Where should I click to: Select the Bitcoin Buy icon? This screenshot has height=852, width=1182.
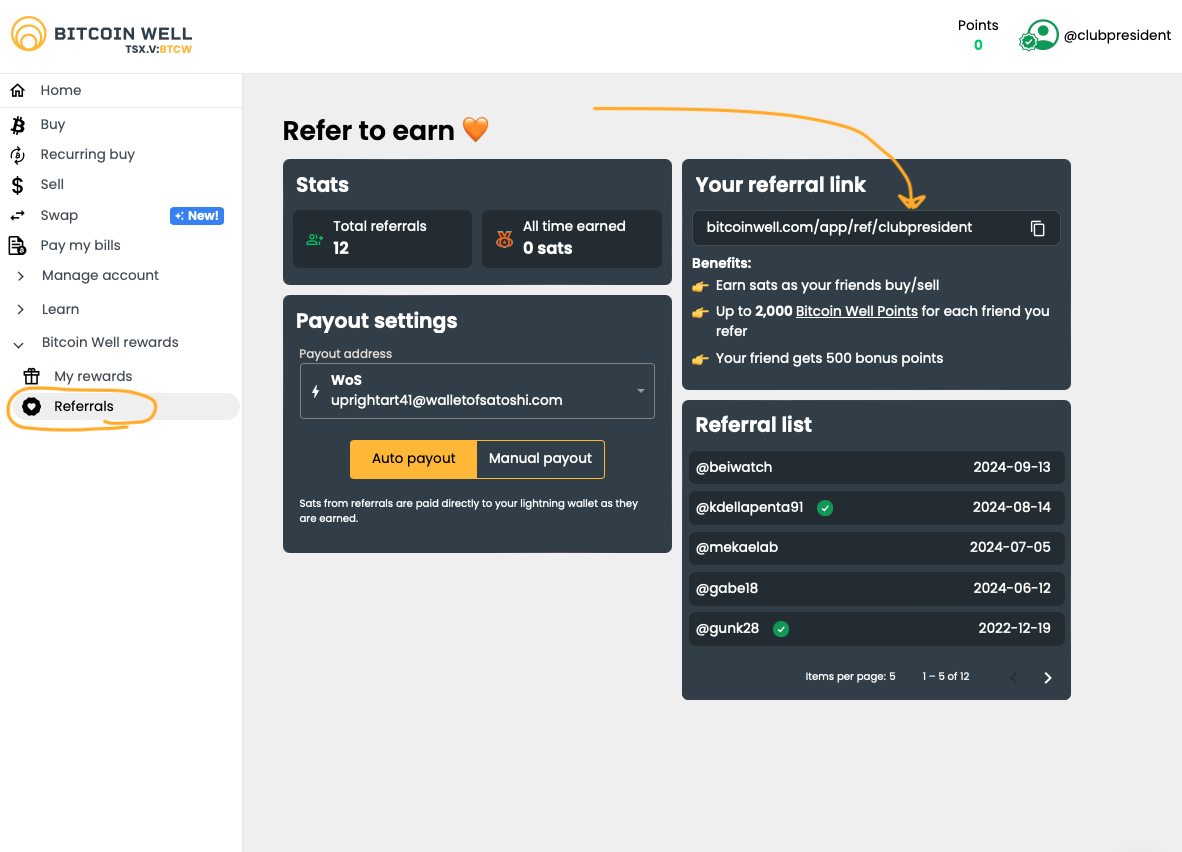click(x=17, y=125)
